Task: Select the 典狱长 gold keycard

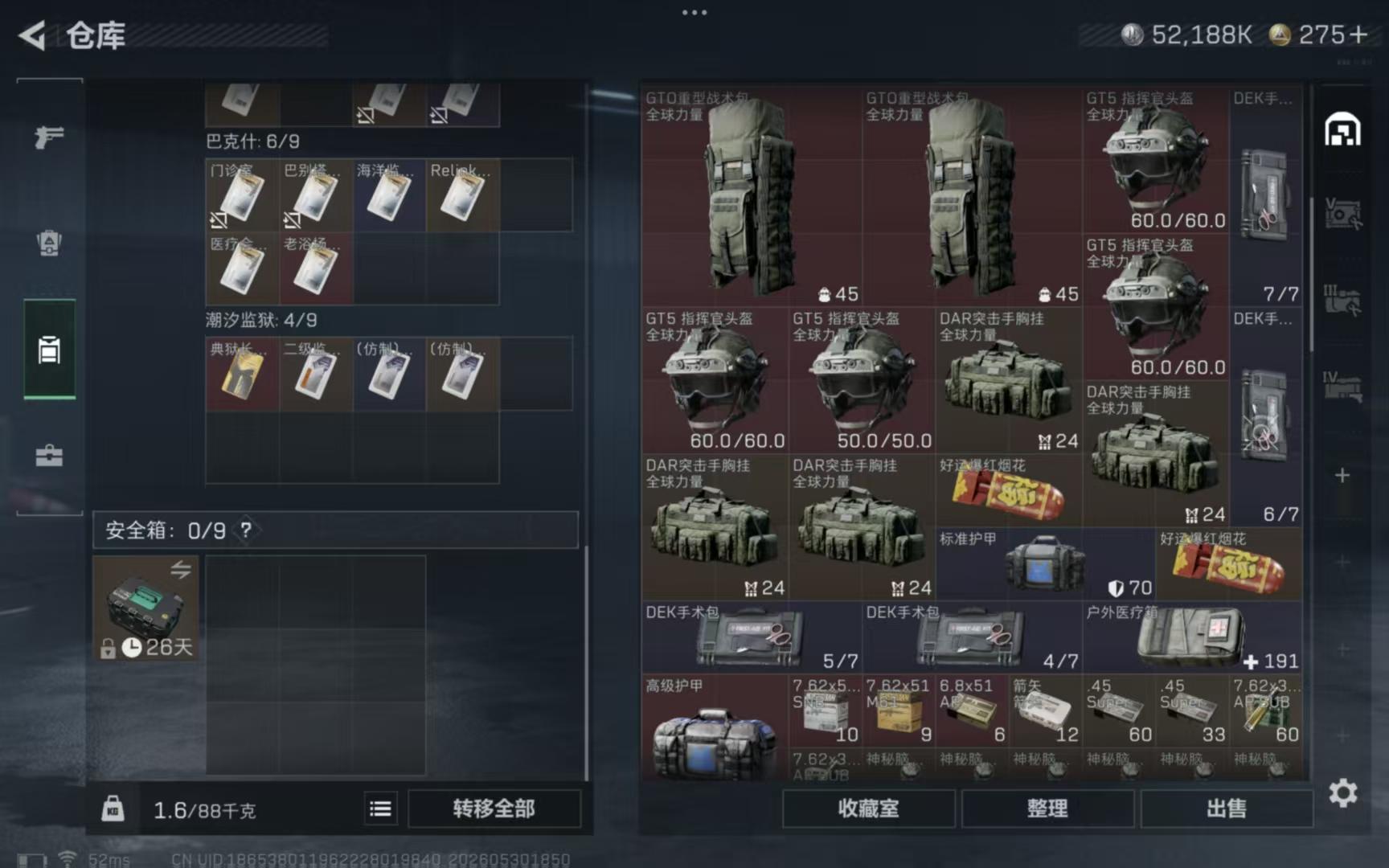Action: point(243,375)
